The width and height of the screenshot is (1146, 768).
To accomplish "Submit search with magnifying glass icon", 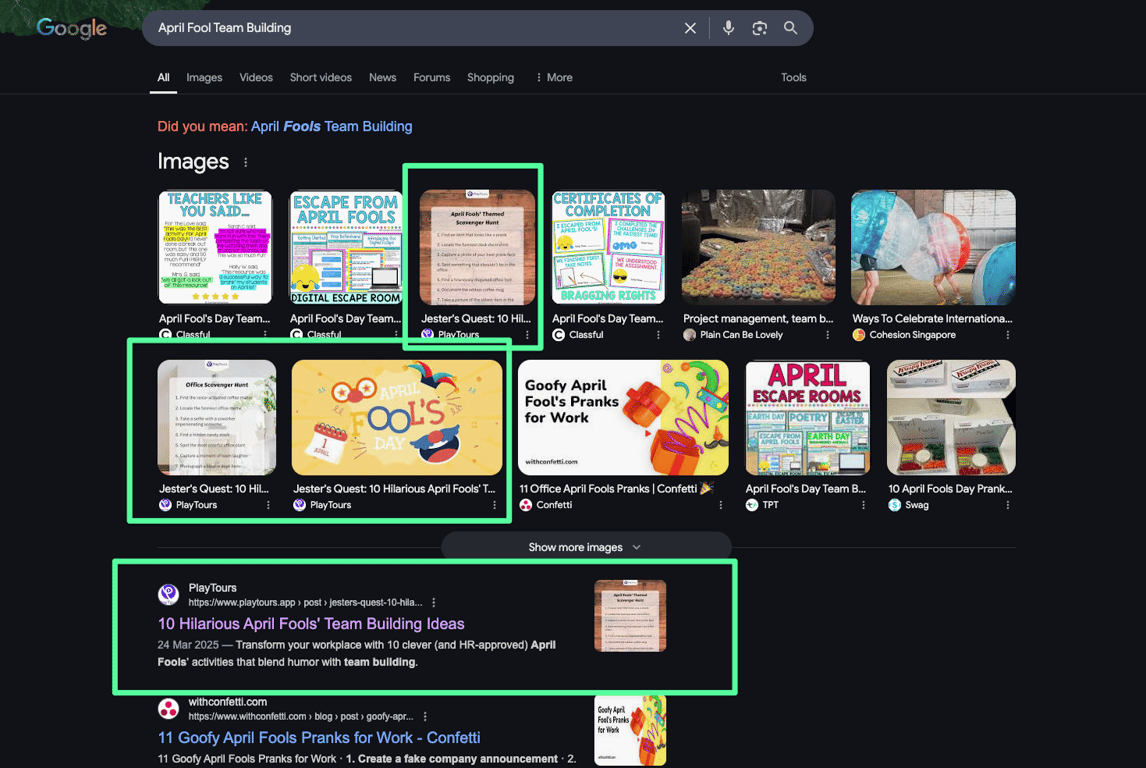I will pyautogui.click(x=790, y=28).
